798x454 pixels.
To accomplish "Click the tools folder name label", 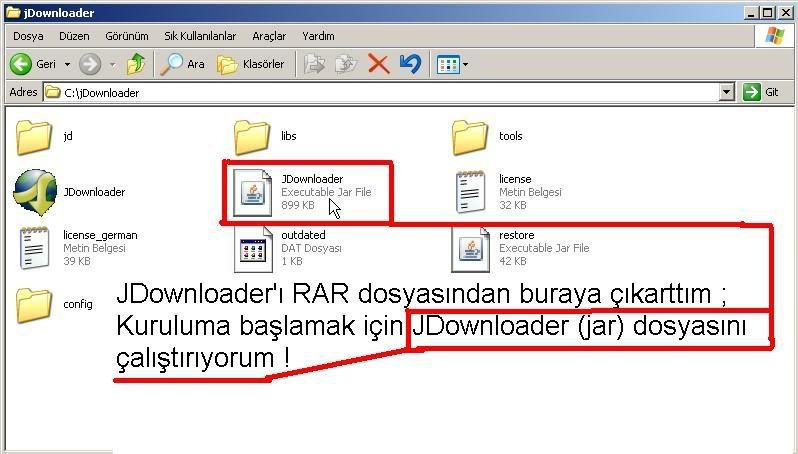I will point(510,136).
